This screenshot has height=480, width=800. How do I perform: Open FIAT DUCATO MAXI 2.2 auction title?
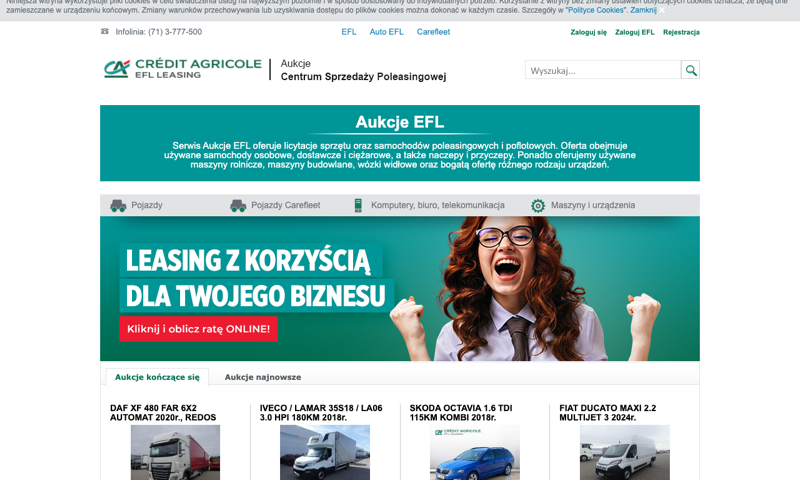608,413
